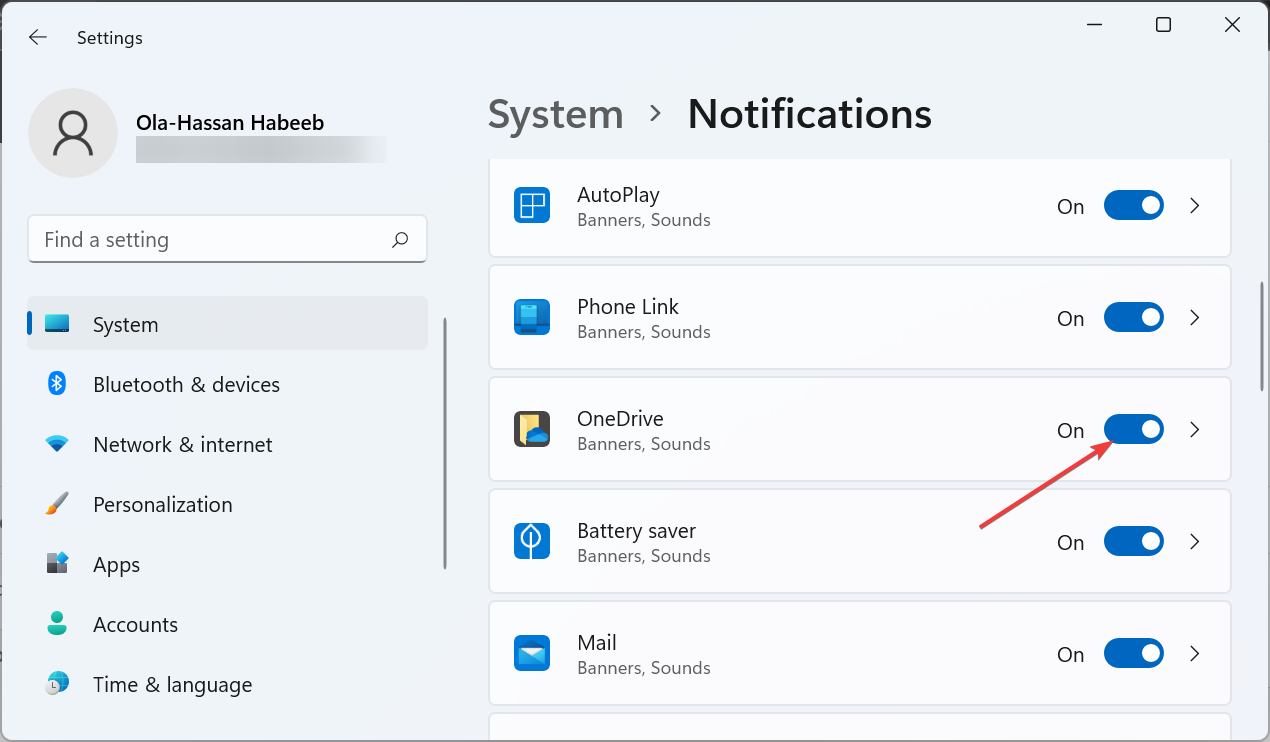Click the sidebar navigation scrollbar
Image resolution: width=1270 pixels, height=742 pixels.
click(445, 444)
